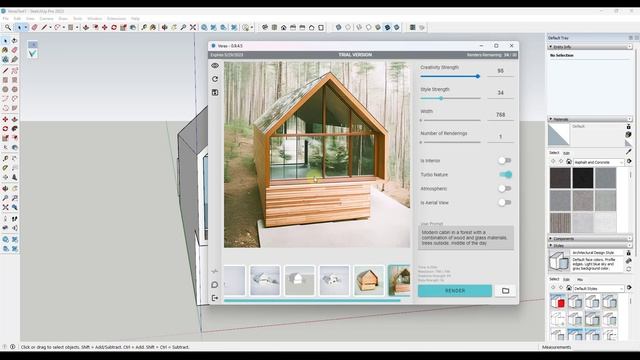
Task: Switch to Edit tab in Materials panel
Action: pos(567,153)
